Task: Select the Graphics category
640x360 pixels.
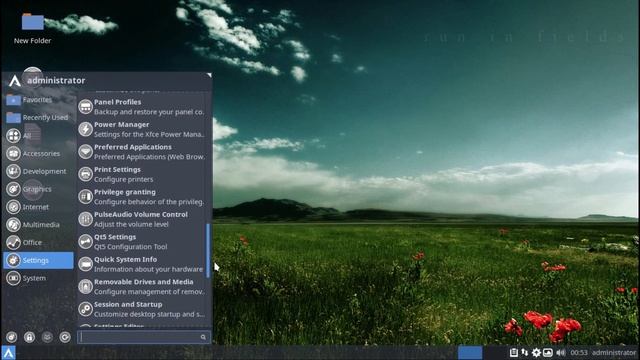Action: [38, 189]
